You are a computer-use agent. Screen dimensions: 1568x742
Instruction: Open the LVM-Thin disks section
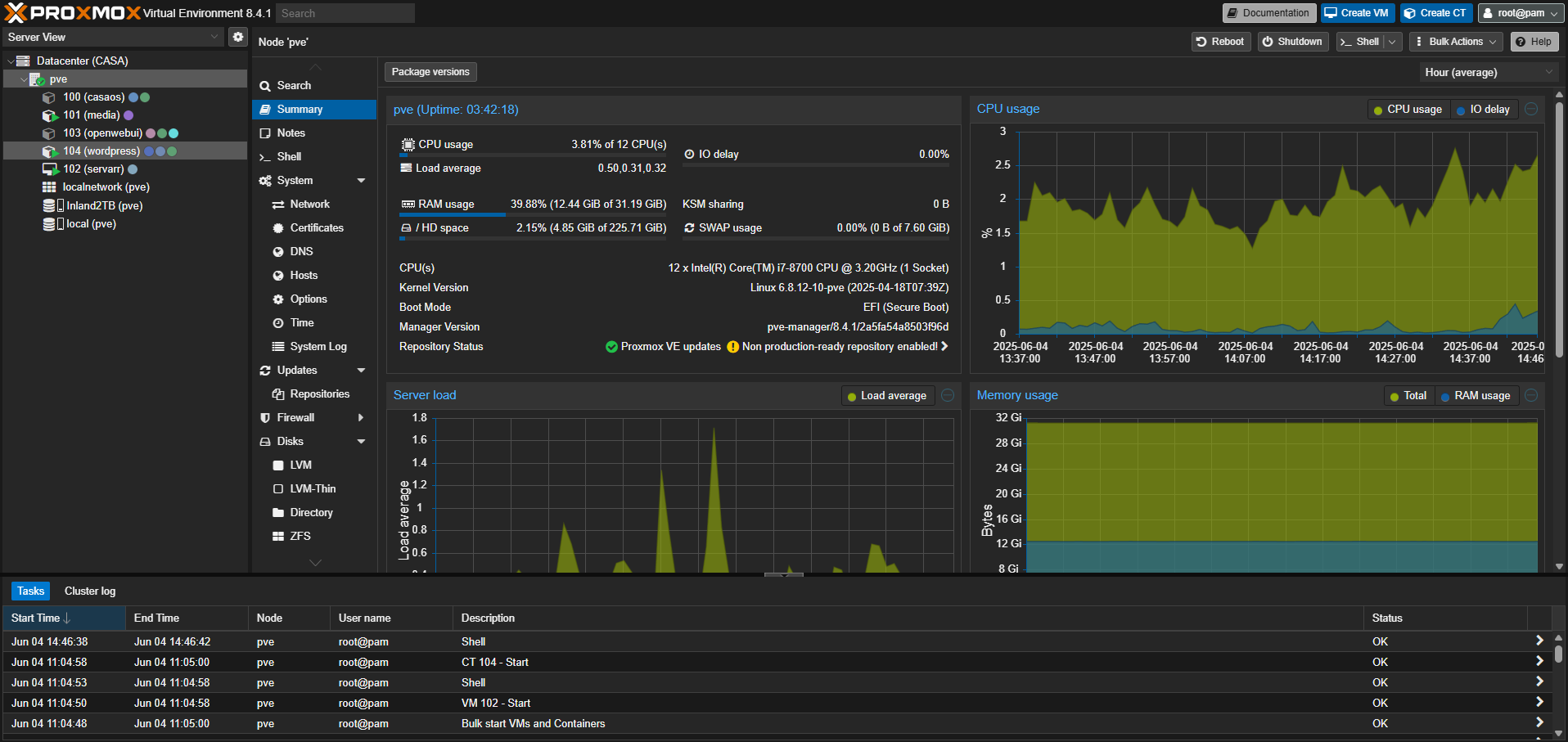[313, 488]
